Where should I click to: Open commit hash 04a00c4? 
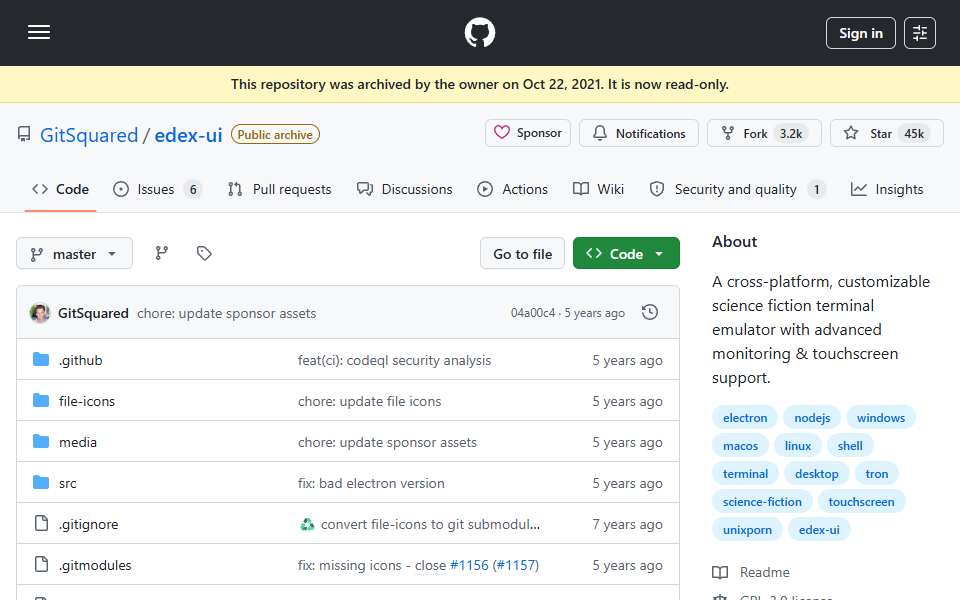point(533,313)
